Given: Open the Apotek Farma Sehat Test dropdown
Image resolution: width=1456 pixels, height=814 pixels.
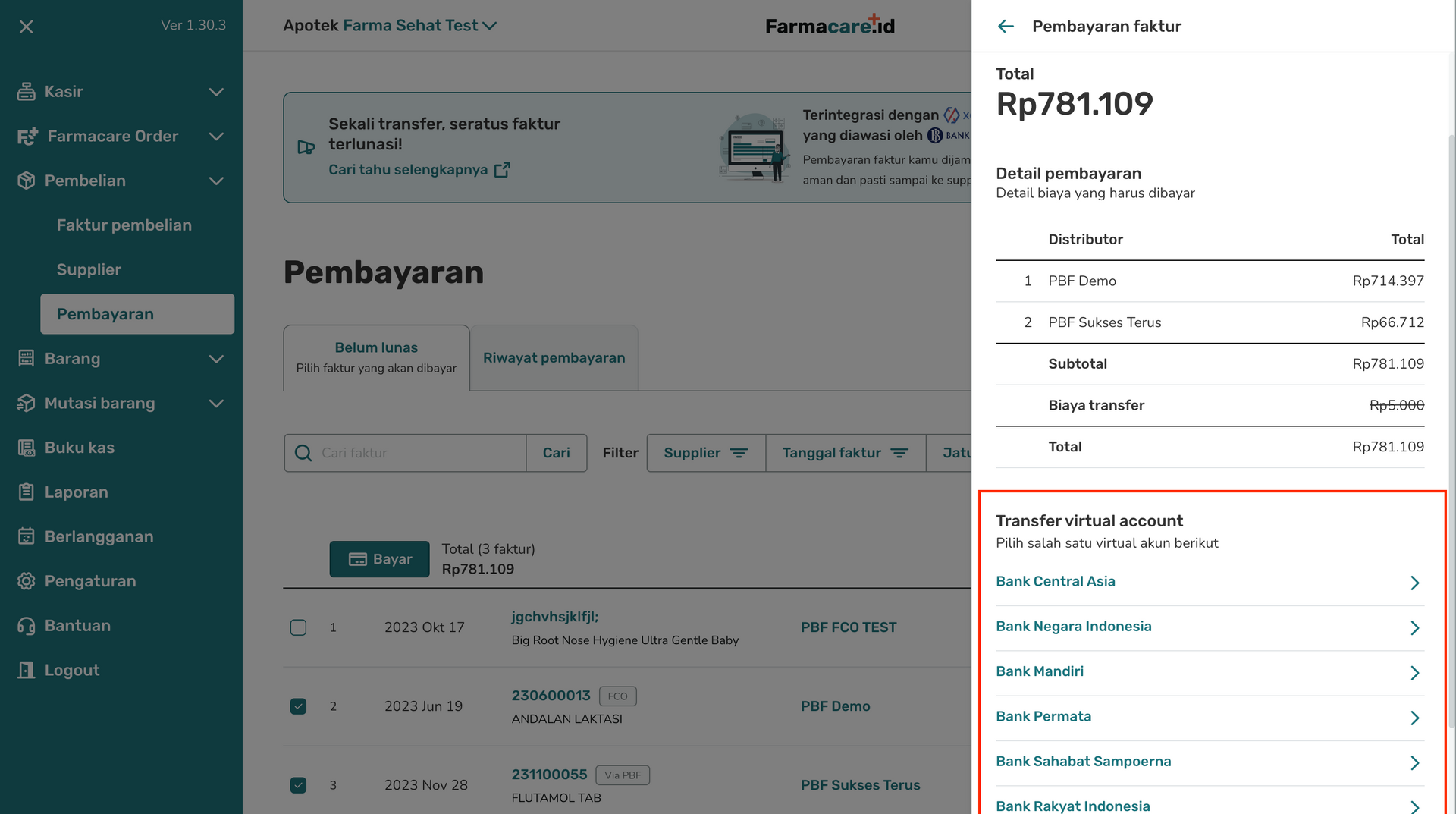Looking at the screenshot, I should coord(390,26).
